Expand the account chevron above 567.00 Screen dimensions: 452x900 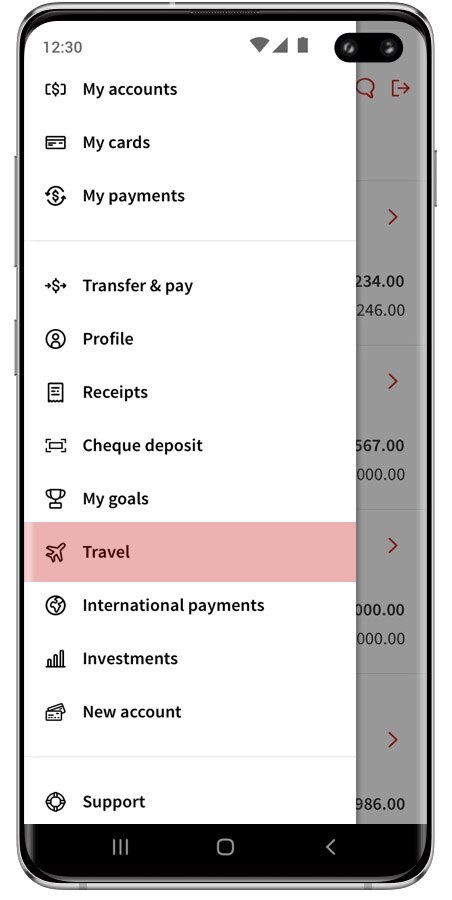[x=393, y=381]
